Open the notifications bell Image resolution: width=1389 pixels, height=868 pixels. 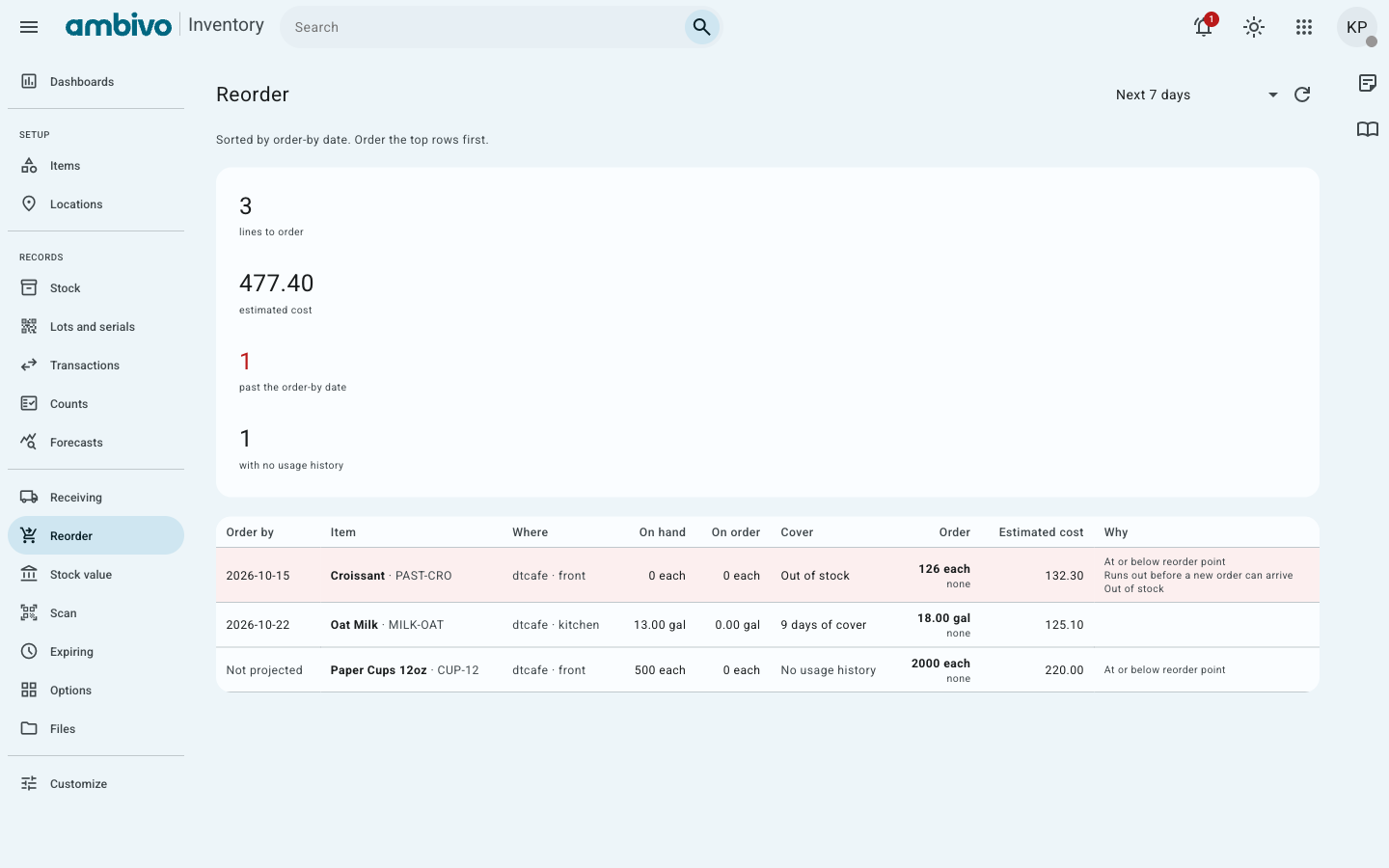[x=1204, y=27]
